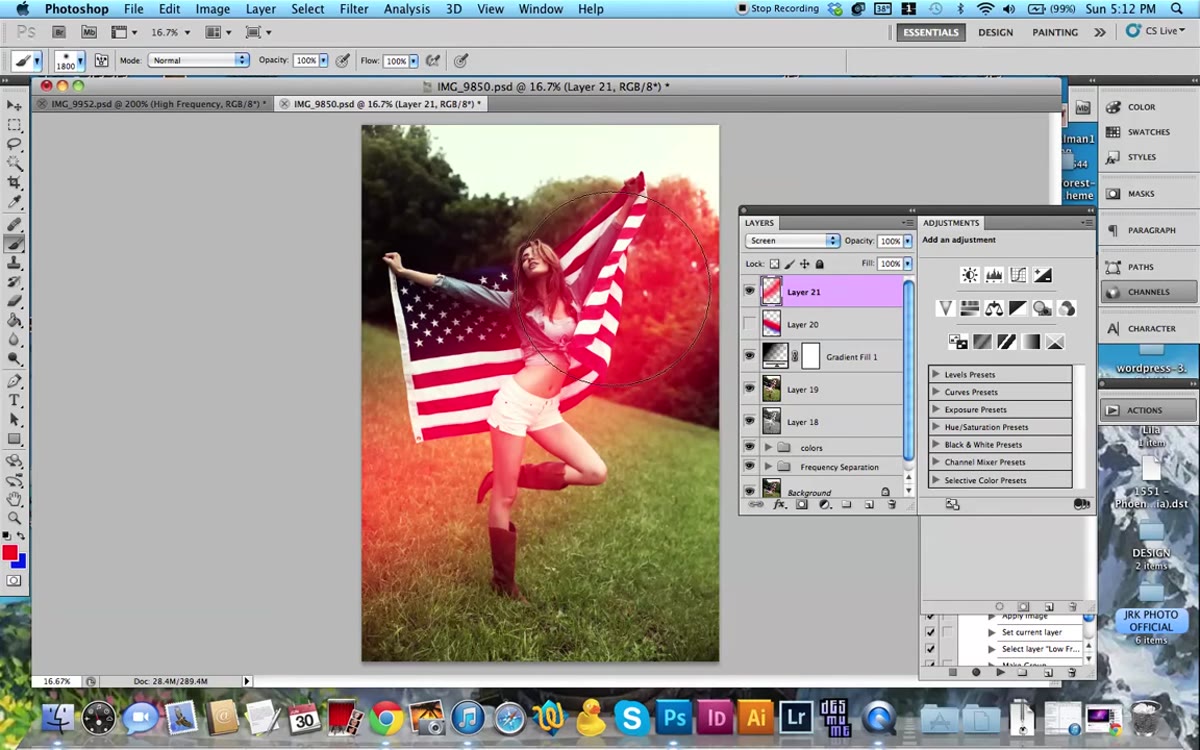Add a Curves adjustment
This screenshot has height=750, width=1200.
[x=1018, y=275]
